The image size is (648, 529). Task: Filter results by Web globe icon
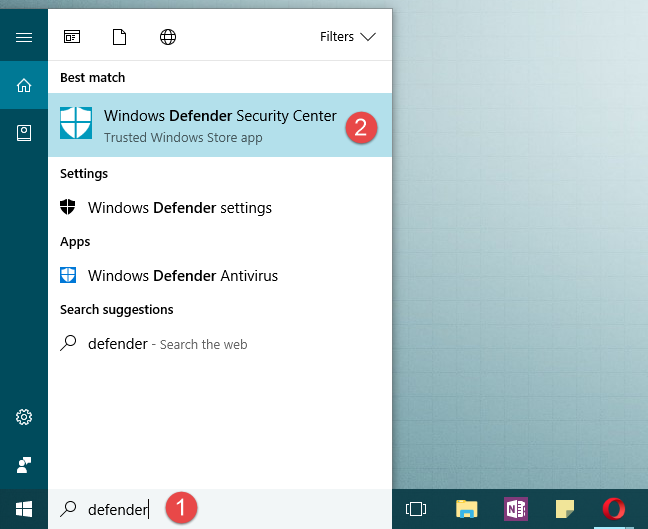click(168, 37)
